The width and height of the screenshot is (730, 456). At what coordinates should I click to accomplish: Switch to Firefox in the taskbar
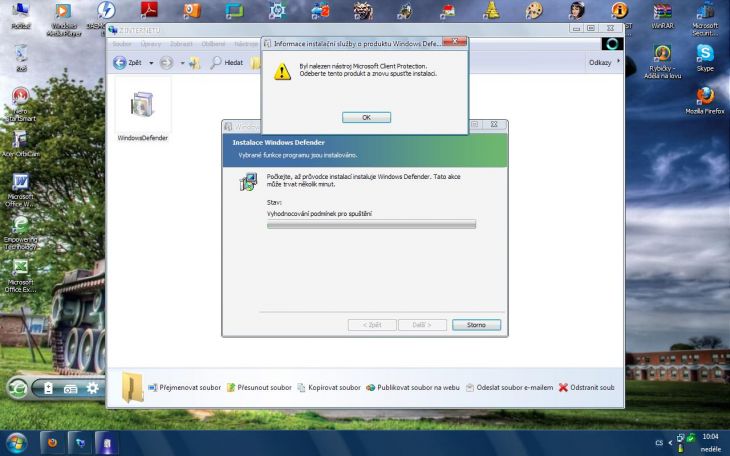52,443
